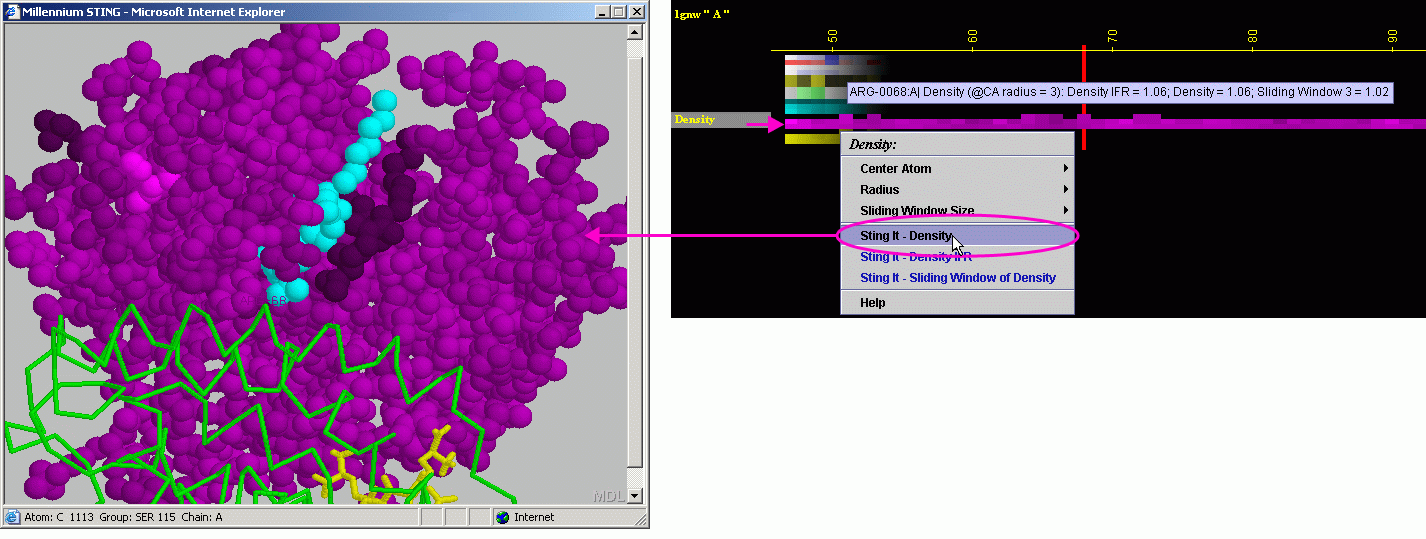
Task: Click sequence position label 90
Action: (1393, 35)
